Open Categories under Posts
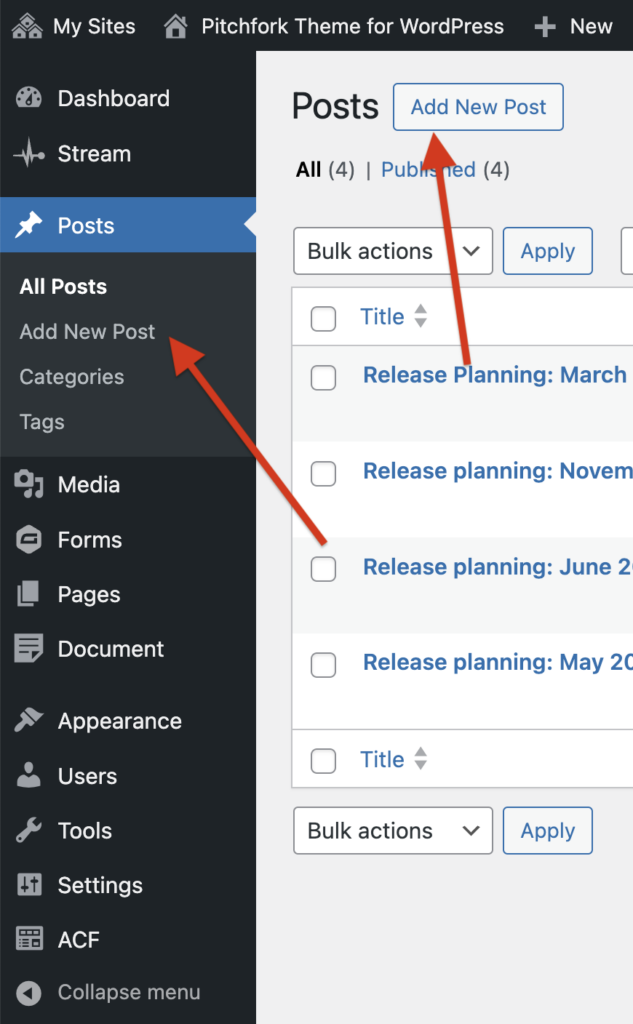 tap(72, 377)
